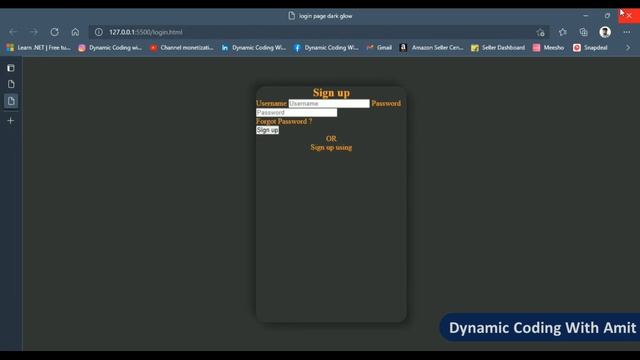The height and width of the screenshot is (360, 640).
Task: Switch to the first vertical tab
Action: pyautogui.click(x=11, y=84)
